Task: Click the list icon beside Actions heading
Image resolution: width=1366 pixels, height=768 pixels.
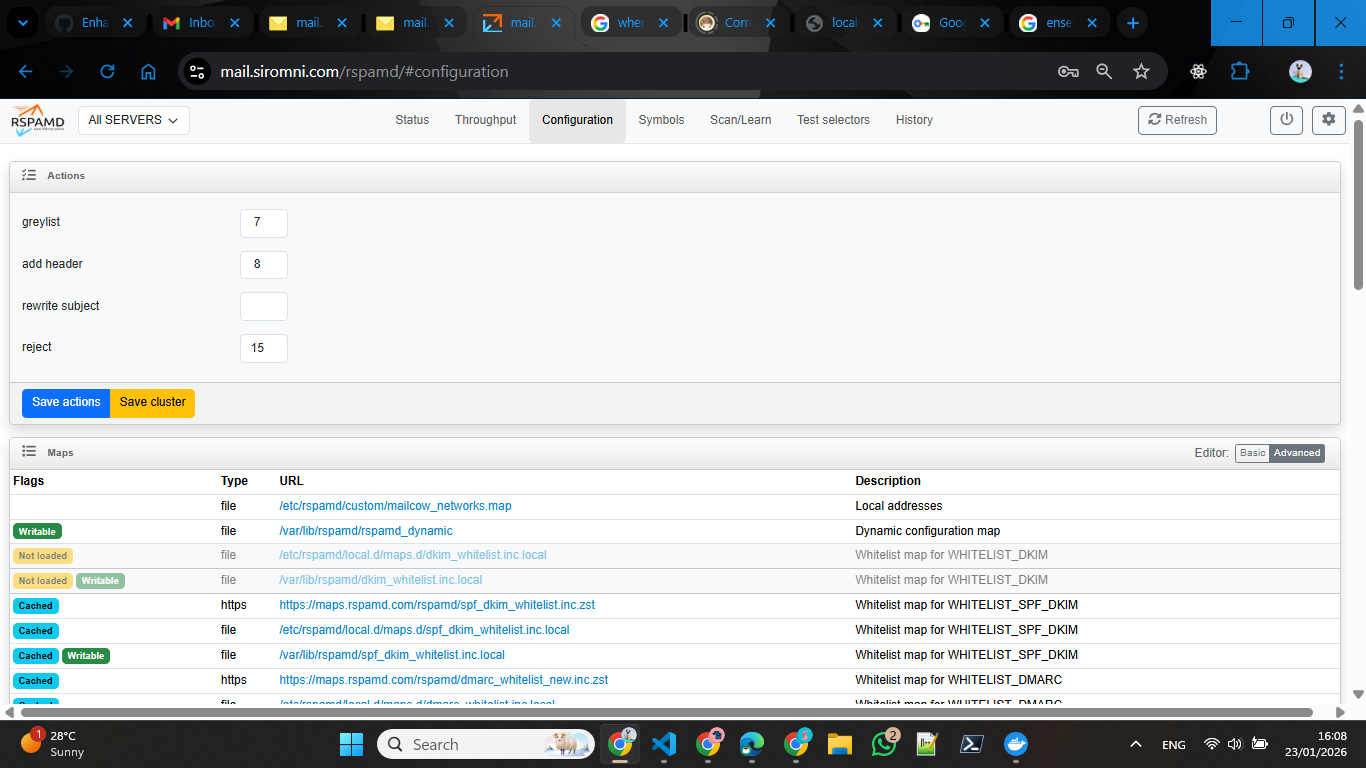Action: pyautogui.click(x=29, y=175)
